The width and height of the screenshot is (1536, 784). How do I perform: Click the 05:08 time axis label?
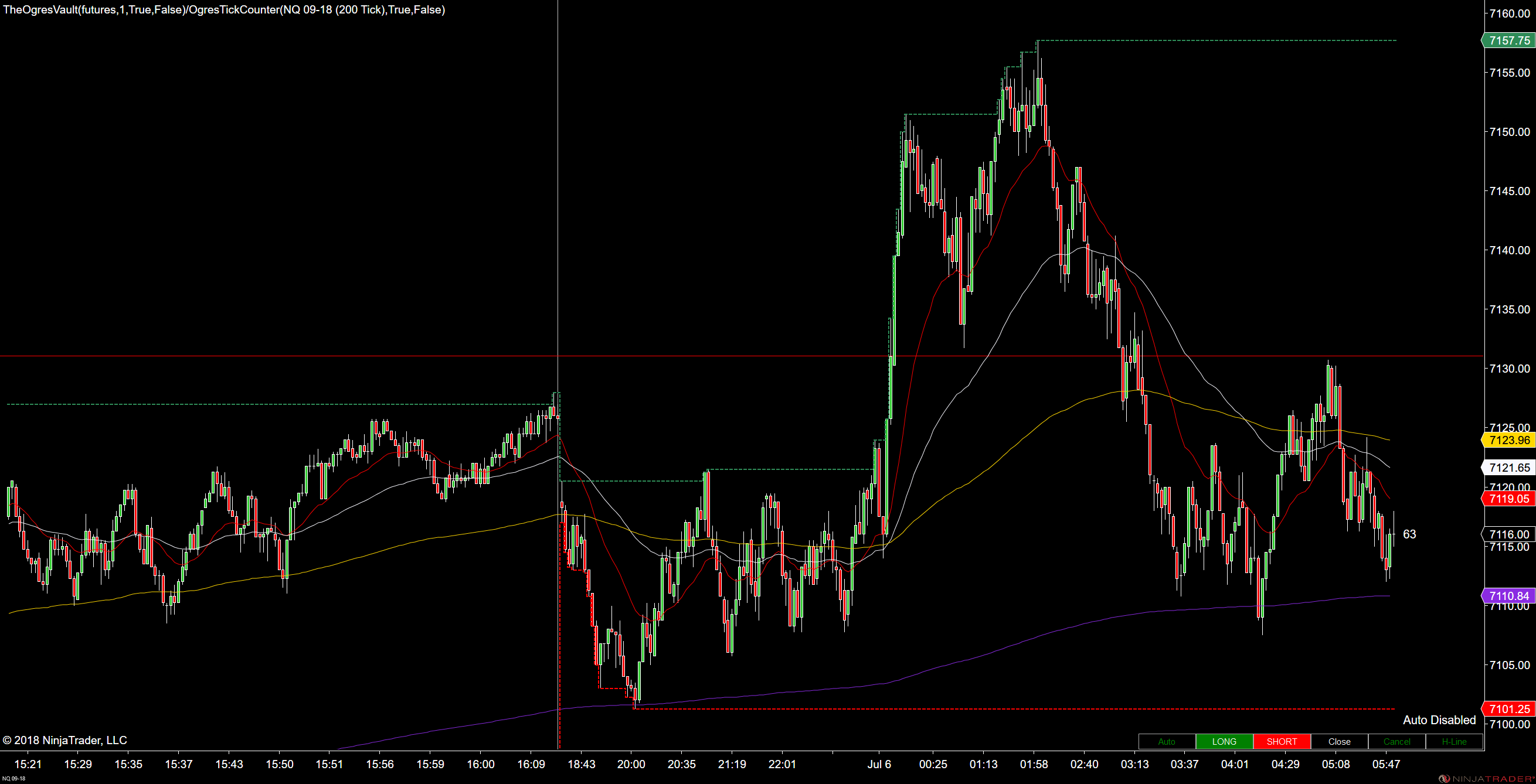point(1335,764)
